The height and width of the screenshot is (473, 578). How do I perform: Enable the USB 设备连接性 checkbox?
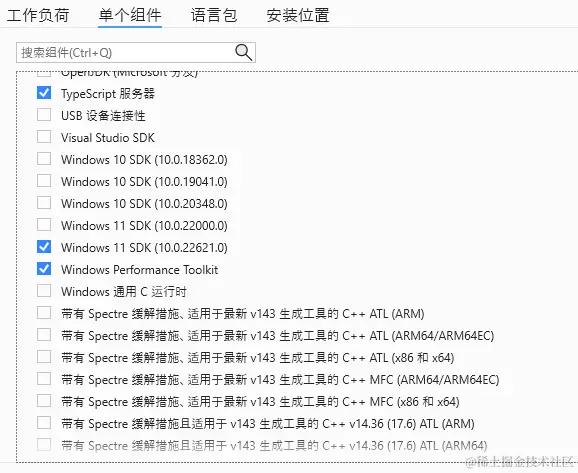tap(44, 115)
